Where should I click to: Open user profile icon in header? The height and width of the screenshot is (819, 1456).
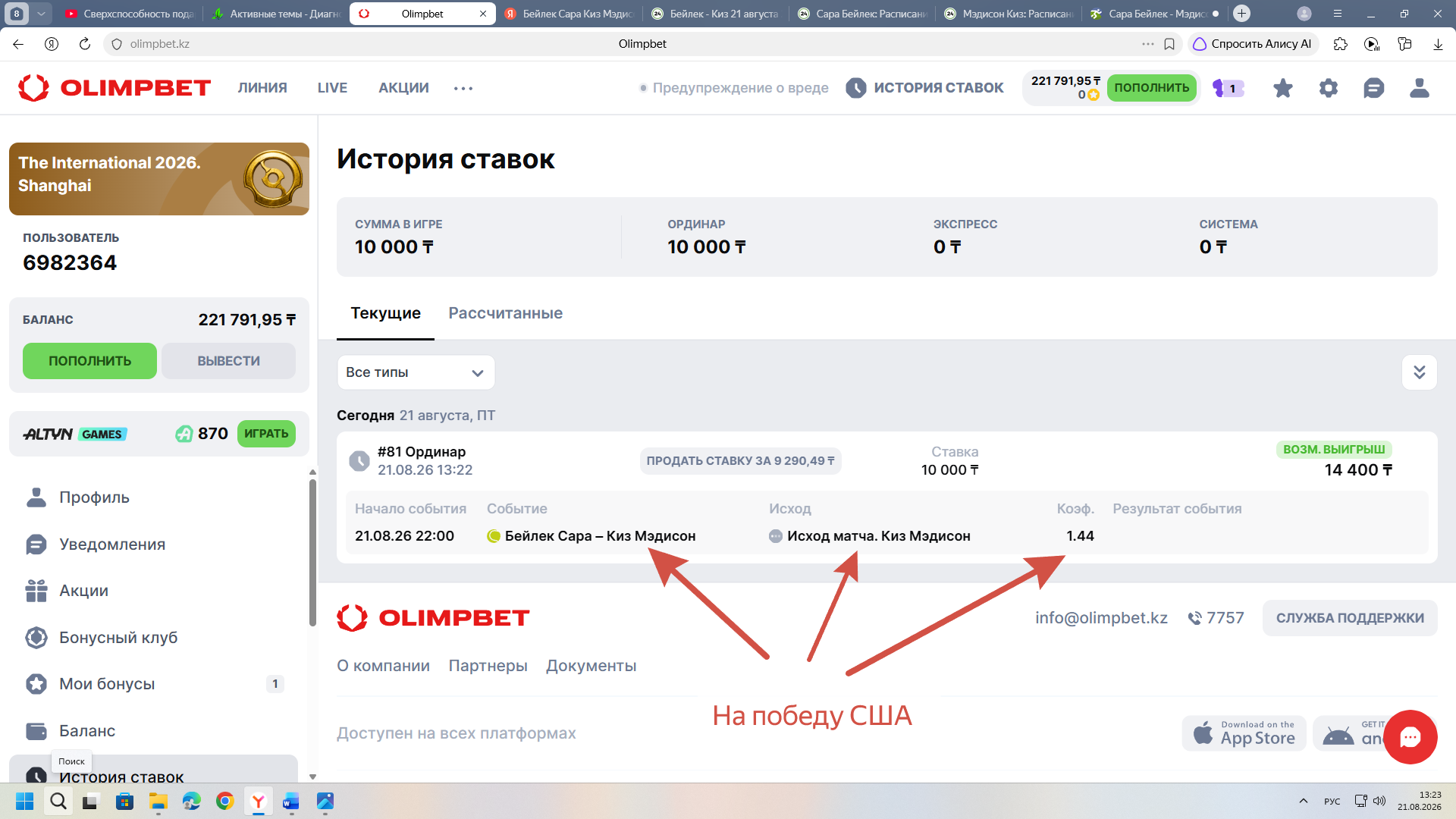click(x=1419, y=88)
